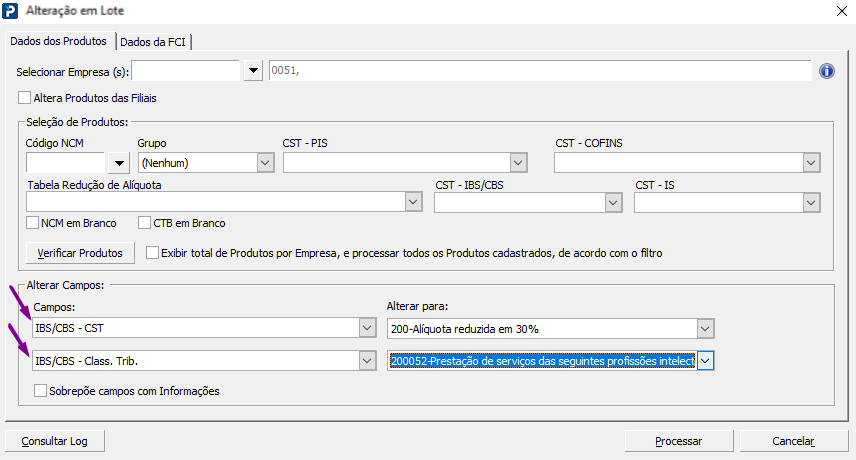Switch to Dados da FCI tab
The image size is (856, 460).
pyautogui.click(x=153, y=42)
